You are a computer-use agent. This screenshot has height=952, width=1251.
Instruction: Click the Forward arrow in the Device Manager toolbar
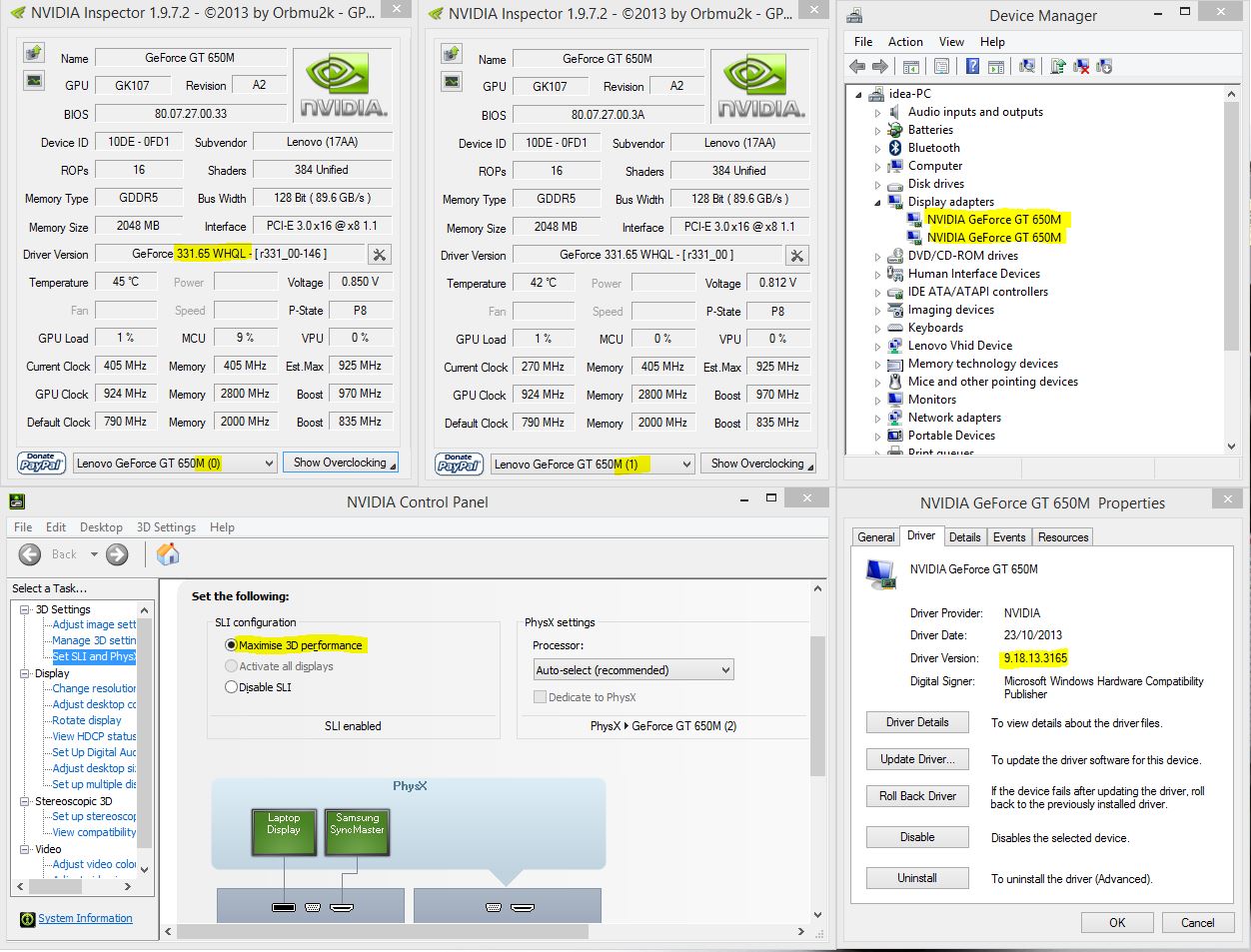point(880,66)
